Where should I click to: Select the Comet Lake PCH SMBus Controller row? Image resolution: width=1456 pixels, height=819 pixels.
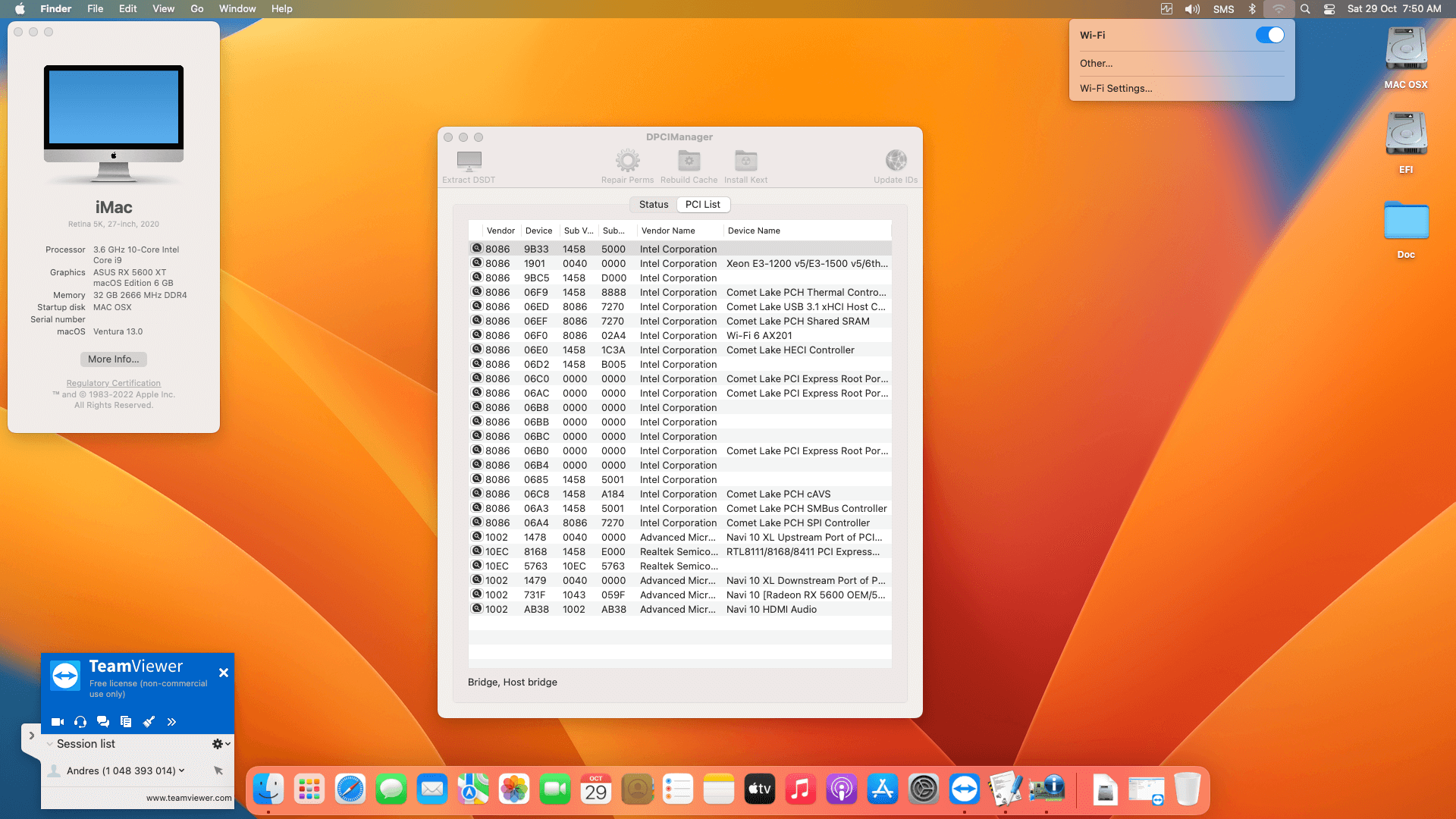tap(679, 508)
